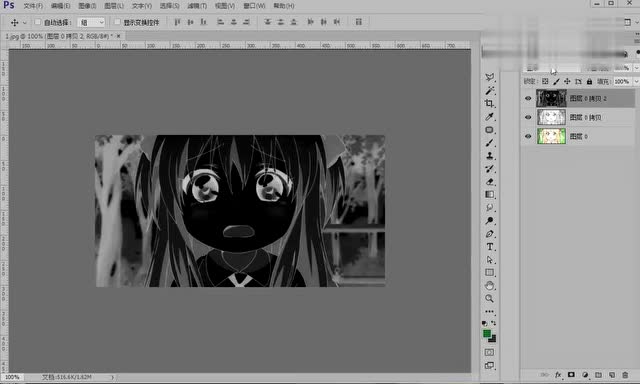Select the Eraser tool
The height and width of the screenshot is (384, 640).
[490, 182]
